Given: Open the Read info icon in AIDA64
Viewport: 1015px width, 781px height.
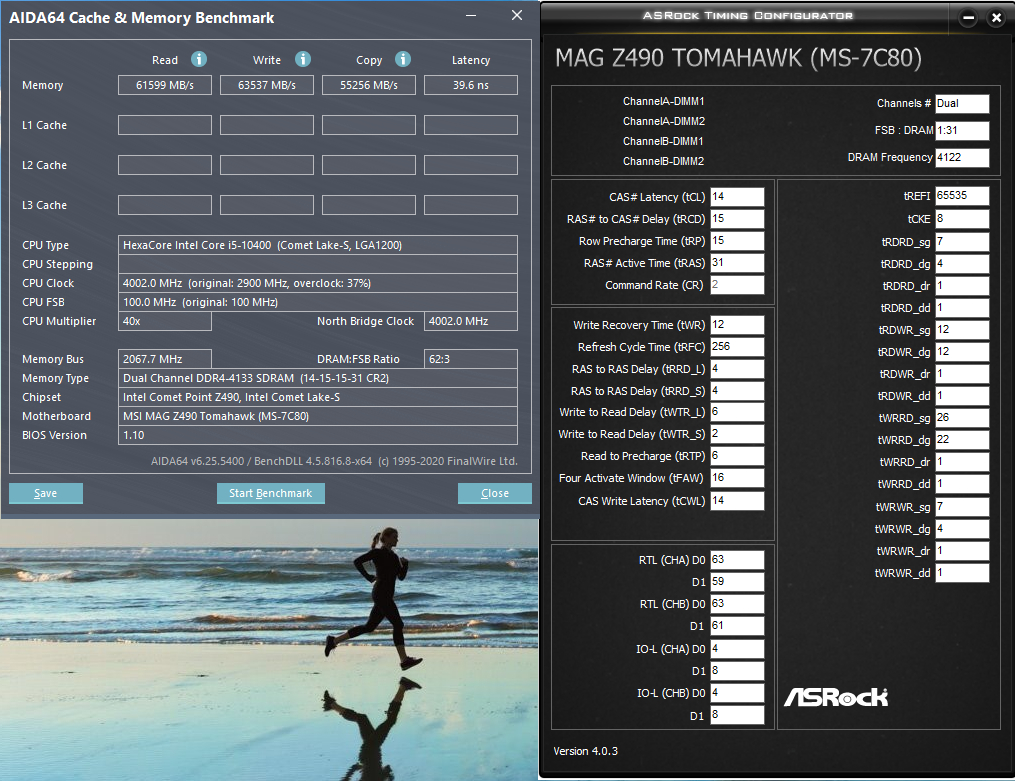Looking at the screenshot, I should (199, 60).
